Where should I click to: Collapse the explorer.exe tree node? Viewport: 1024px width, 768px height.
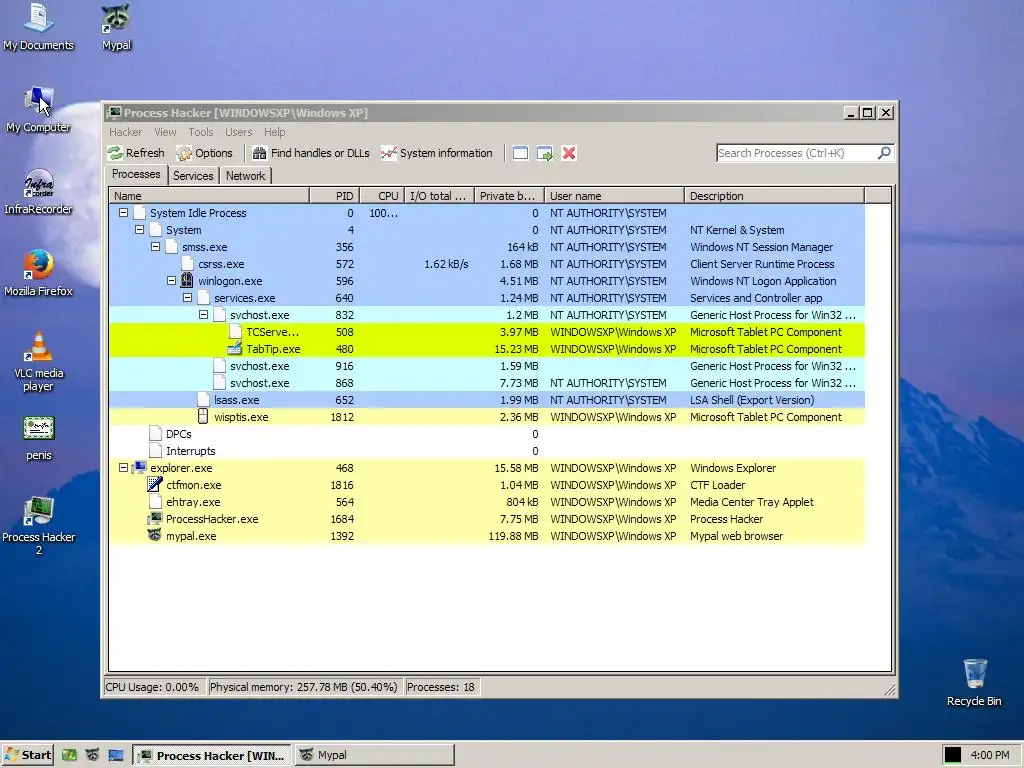(x=123, y=468)
